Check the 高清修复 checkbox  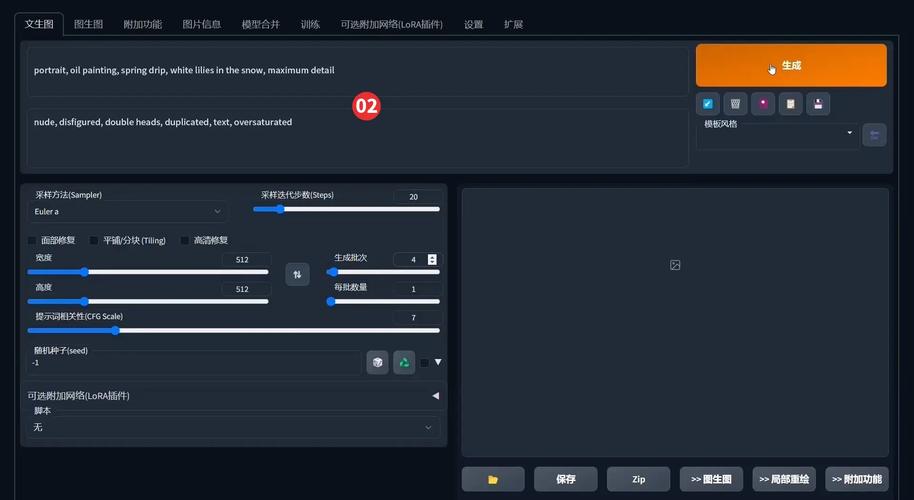(185, 240)
